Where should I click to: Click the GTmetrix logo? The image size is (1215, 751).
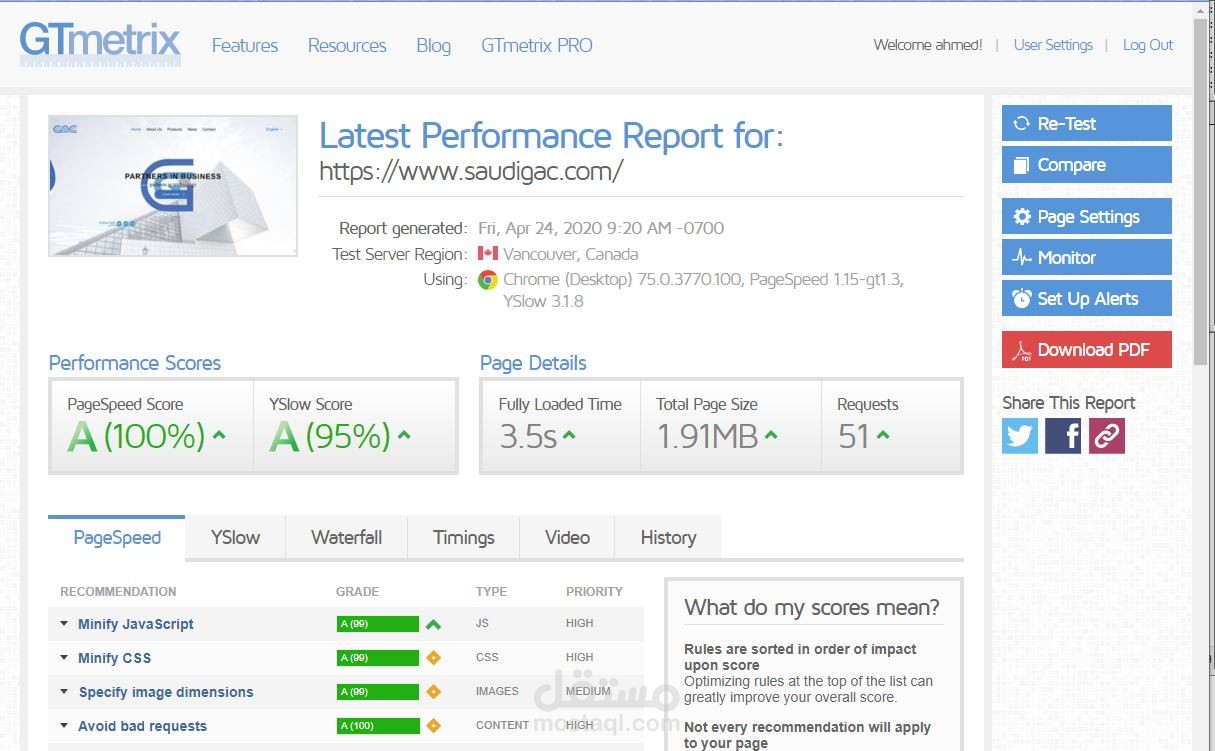click(100, 44)
